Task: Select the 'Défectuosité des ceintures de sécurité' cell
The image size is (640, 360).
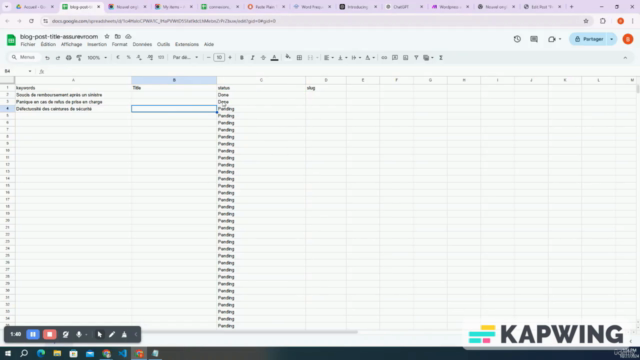Action: (73, 109)
